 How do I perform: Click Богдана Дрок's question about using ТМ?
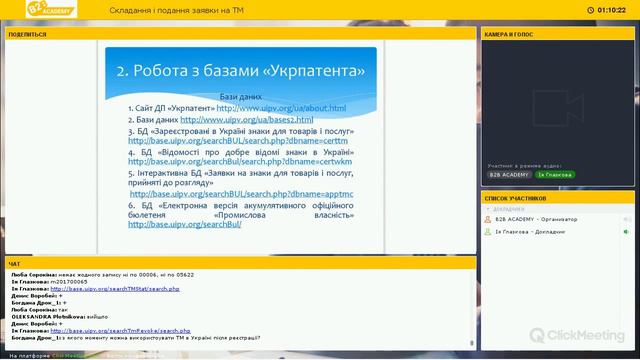tap(136, 338)
